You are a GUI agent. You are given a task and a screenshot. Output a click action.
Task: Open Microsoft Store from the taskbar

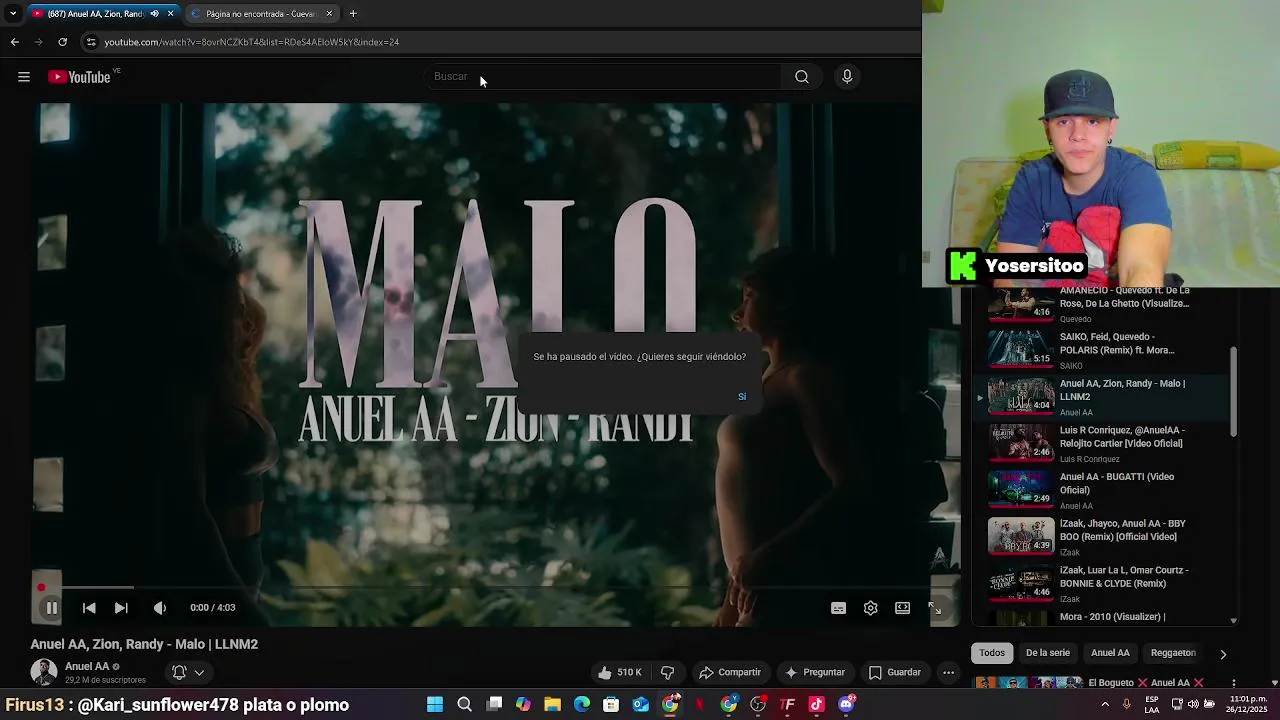(x=611, y=705)
